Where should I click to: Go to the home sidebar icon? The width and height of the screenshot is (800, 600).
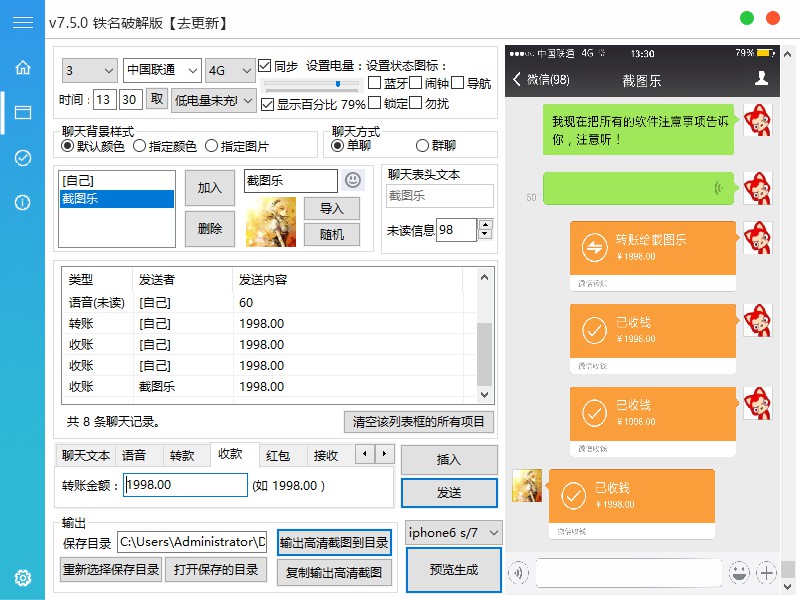click(x=22, y=67)
